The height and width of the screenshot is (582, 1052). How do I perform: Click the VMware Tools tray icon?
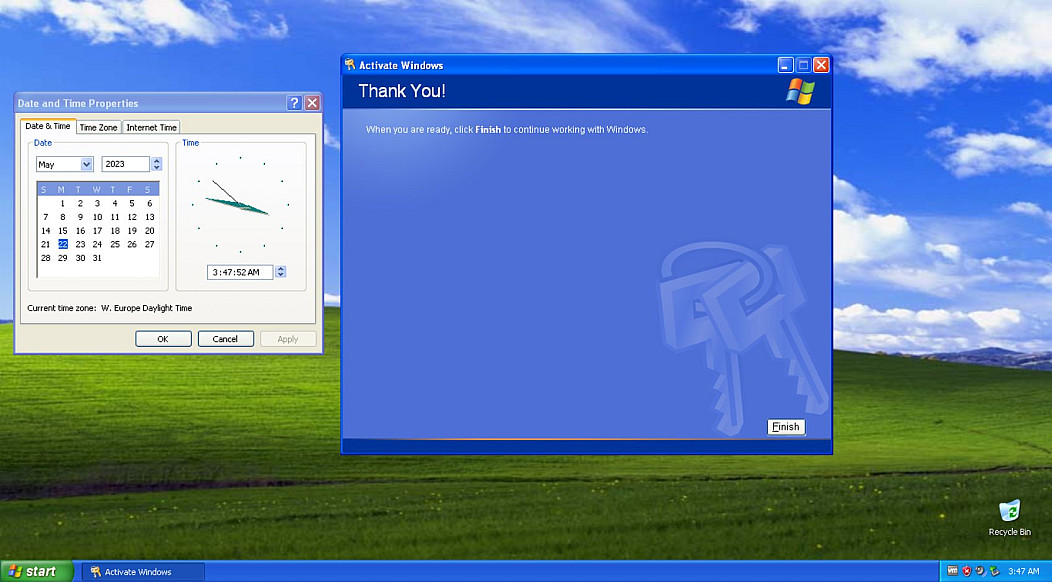(953, 571)
